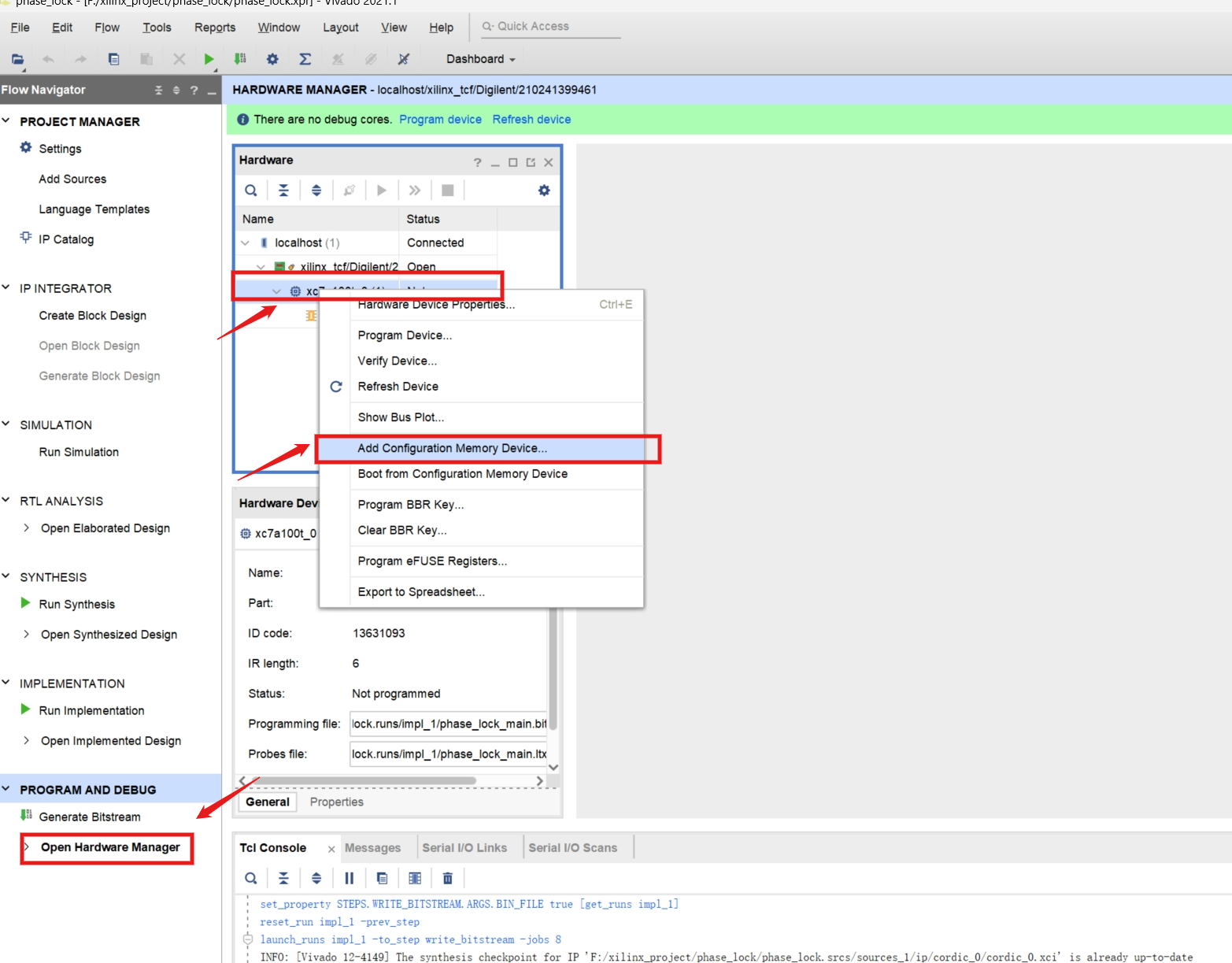This screenshot has height=963, width=1232.
Task: Select Add Configuration Memory Device
Action: pyautogui.click(x=481, y=448)
